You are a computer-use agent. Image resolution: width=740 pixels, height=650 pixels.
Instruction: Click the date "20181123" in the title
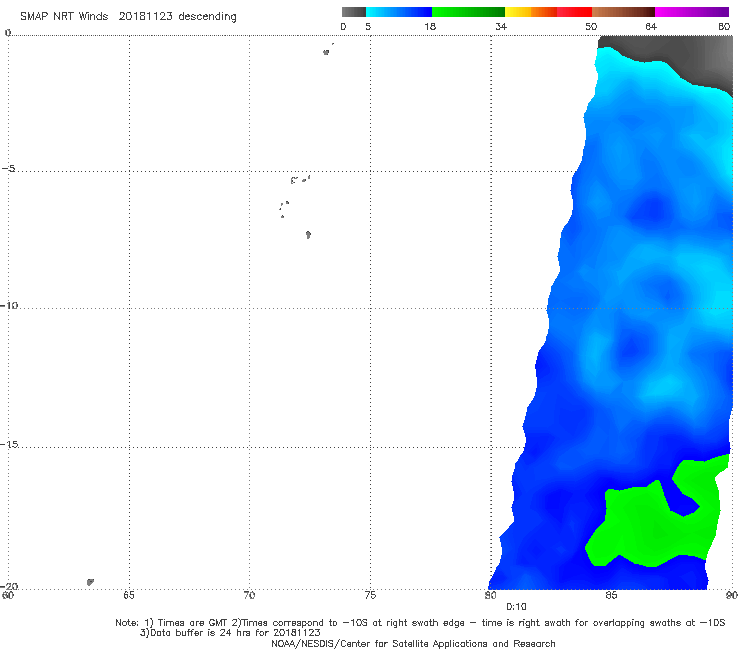pos(145,17)
